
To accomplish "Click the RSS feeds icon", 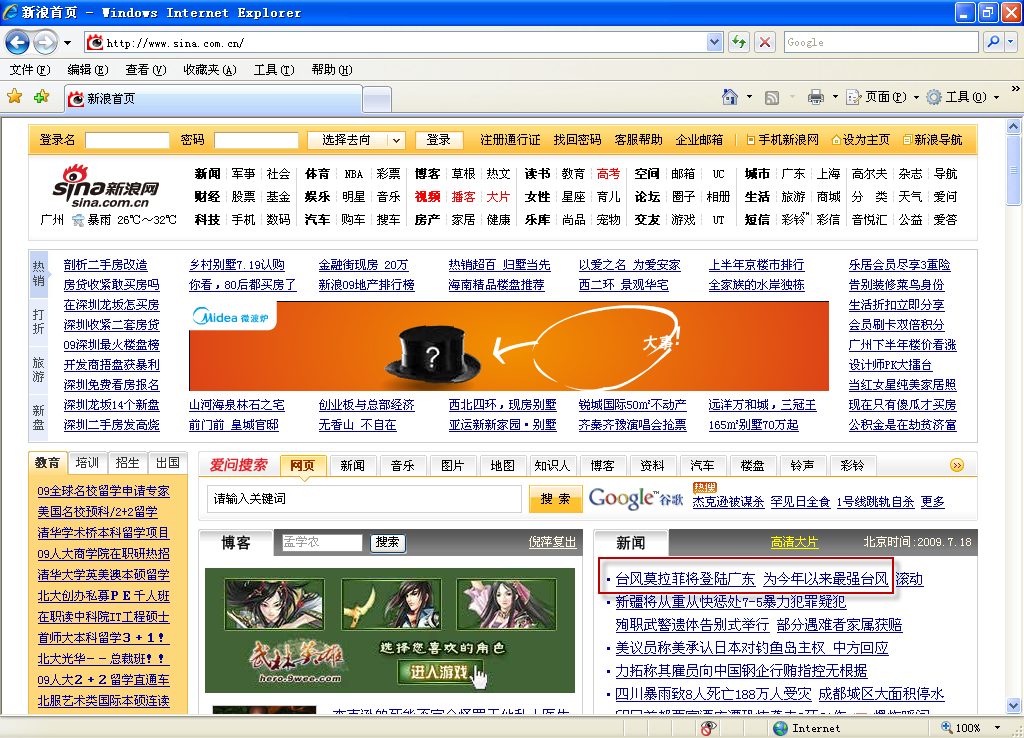I will (772, 97).
